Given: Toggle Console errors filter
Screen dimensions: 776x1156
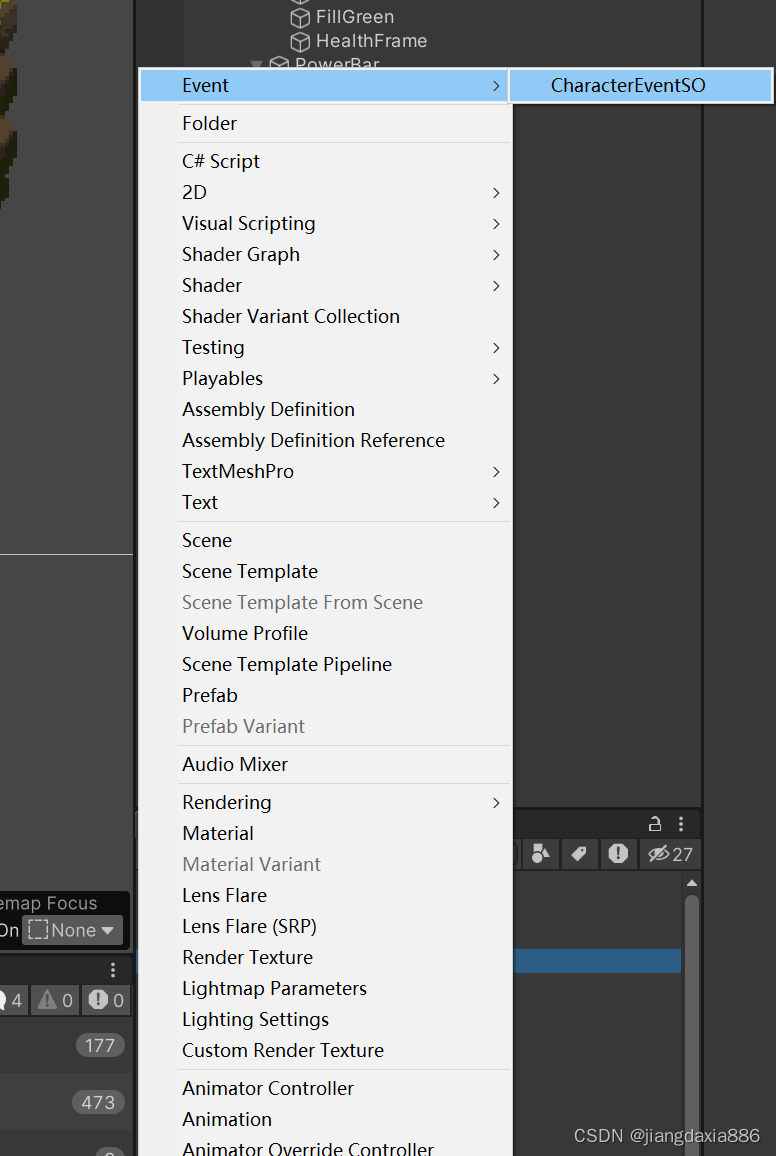Looking at the screenshot, I should point(106,1000).
